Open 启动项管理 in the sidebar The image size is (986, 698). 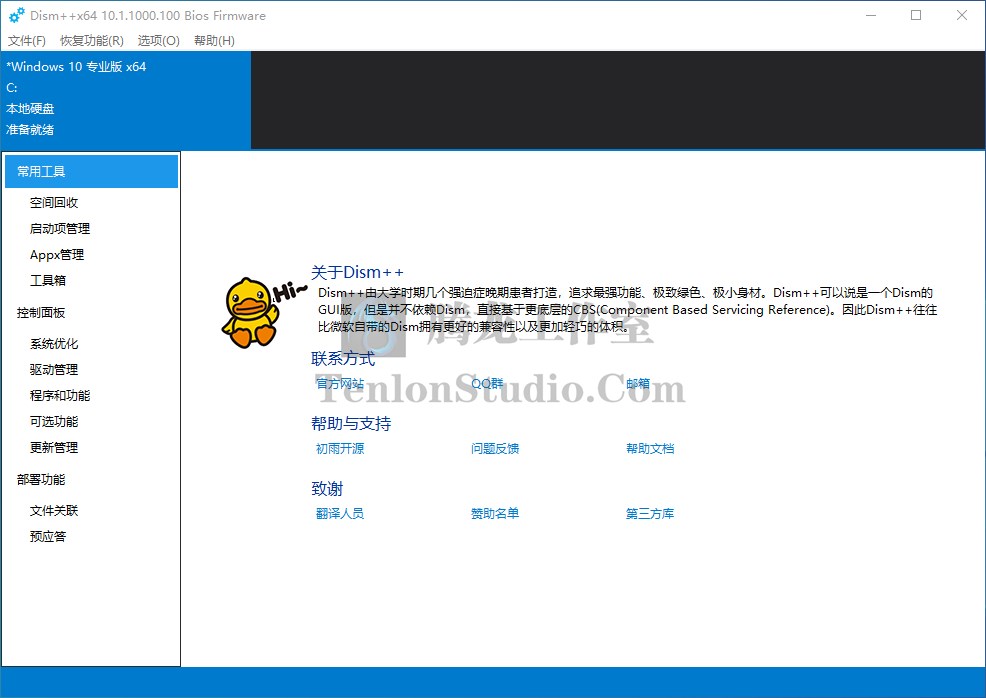coord(60,228)
